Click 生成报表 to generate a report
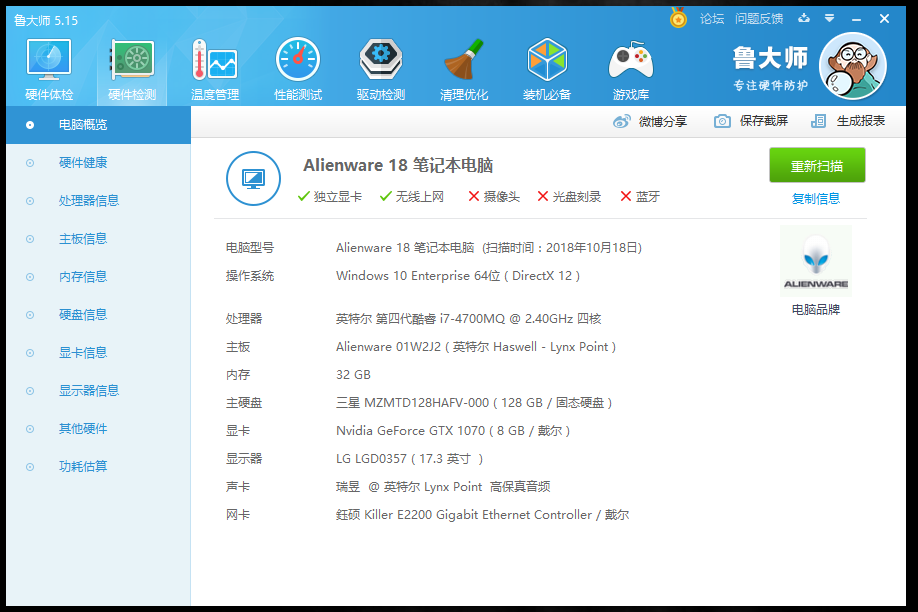 [x=848, y=121]
